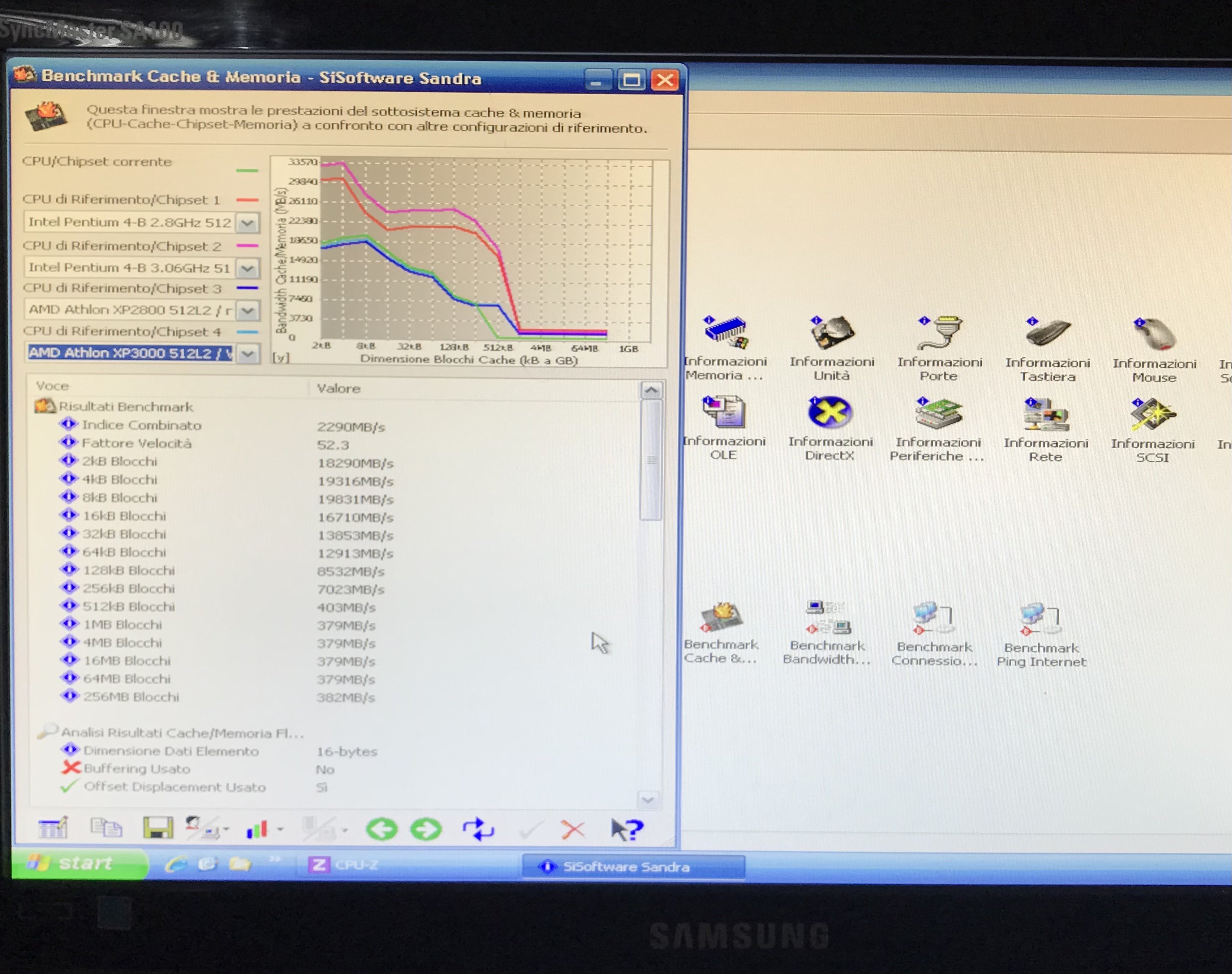The image size is (1232, 974).
Task: Open the bar chart options toolbar icon
Action: point(257,829)
